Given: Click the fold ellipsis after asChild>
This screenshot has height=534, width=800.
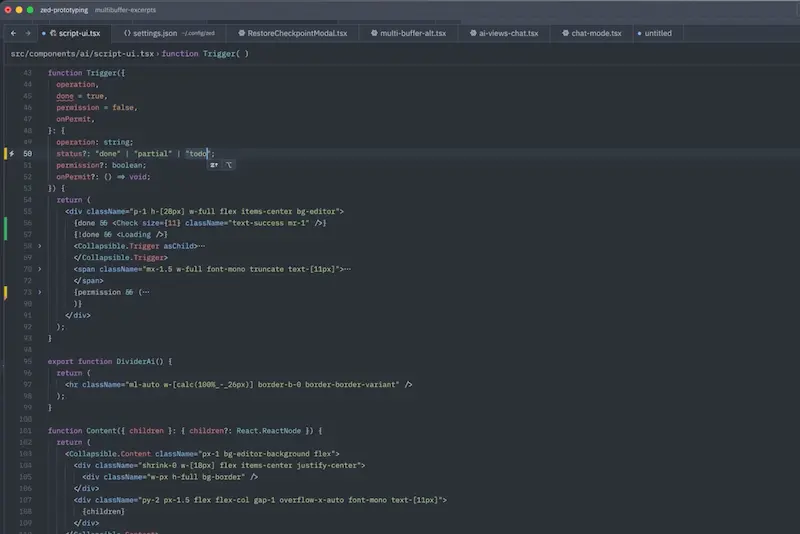Looking at the screenshot, I should coord(202,246).
